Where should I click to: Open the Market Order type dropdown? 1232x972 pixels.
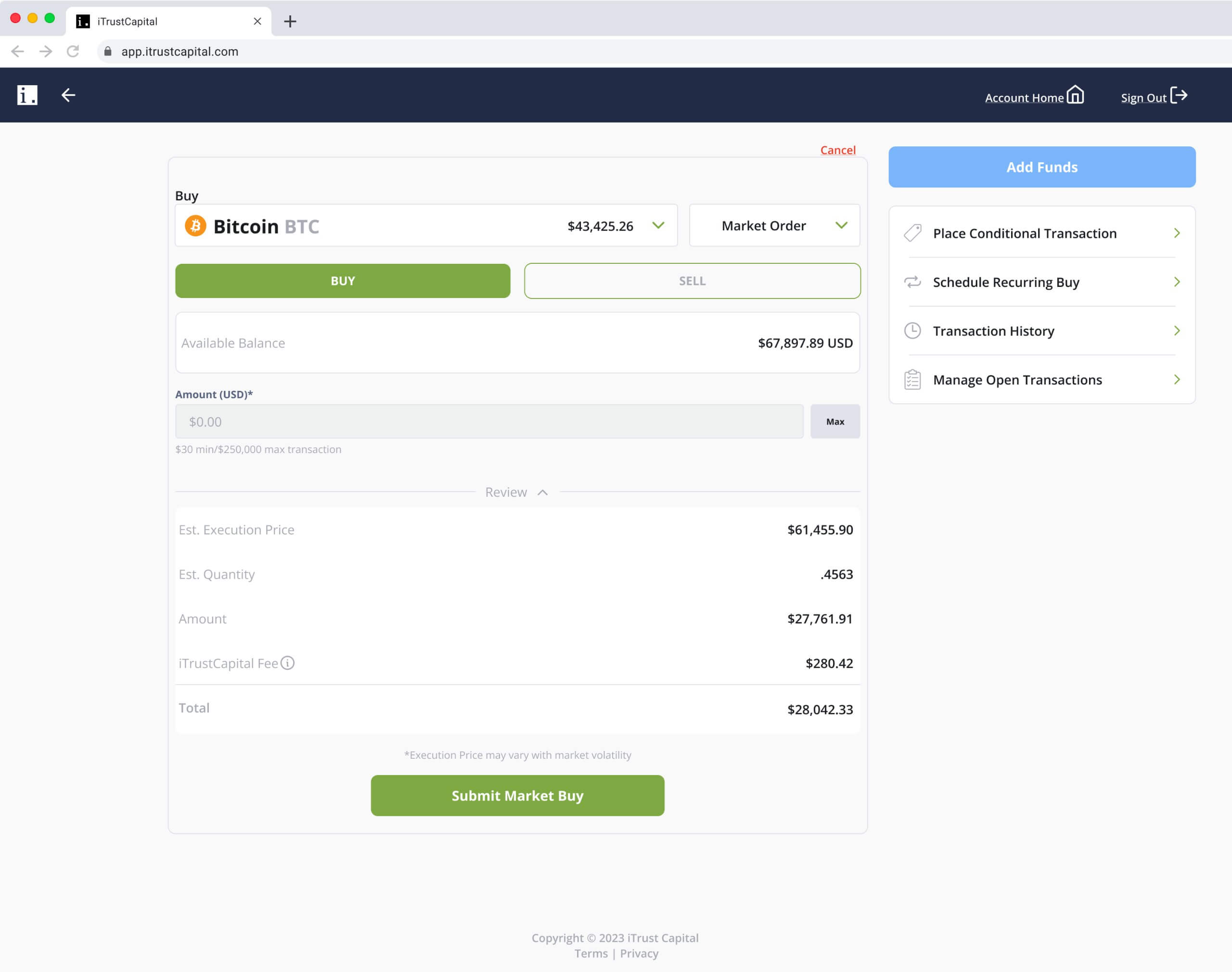[x=774, y=225]
